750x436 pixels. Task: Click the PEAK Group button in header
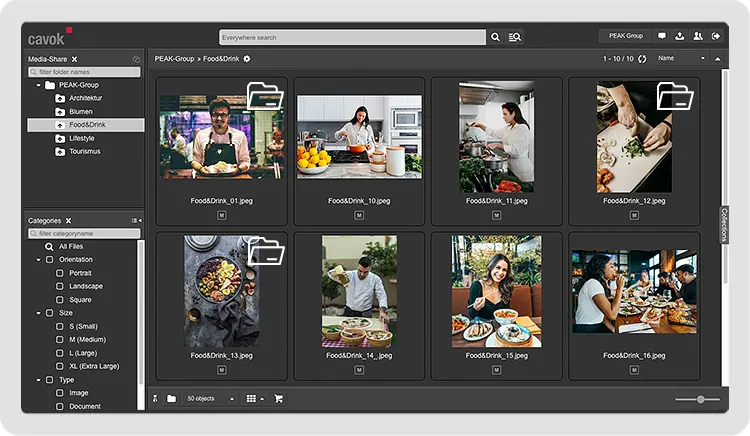626,36
